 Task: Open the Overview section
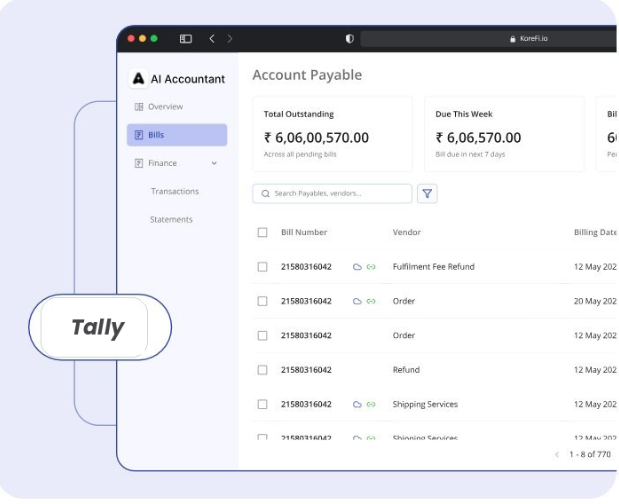(177, 107)
